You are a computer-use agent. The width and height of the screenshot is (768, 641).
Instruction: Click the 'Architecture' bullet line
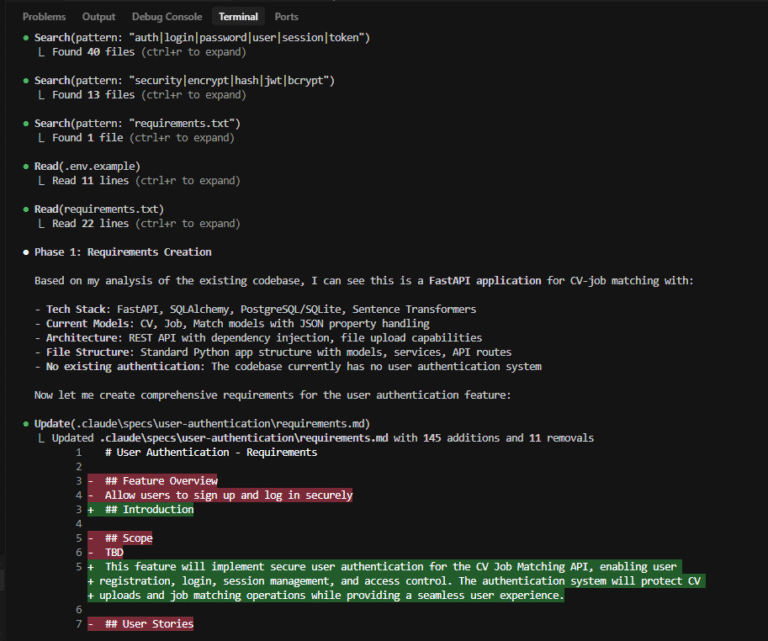pos(258,338)
